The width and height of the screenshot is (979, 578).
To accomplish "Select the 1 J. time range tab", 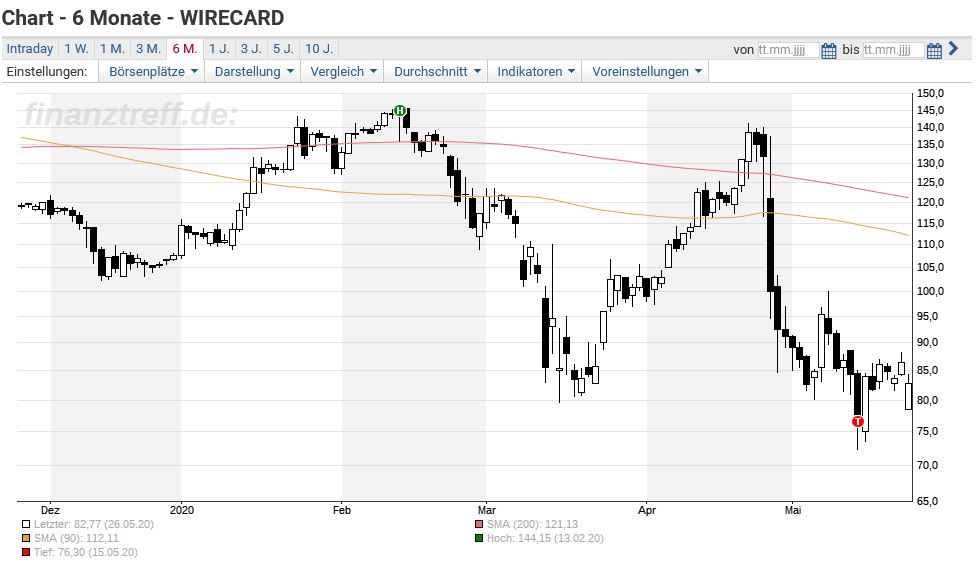I will pyautogui.click(x=219, y=49).
